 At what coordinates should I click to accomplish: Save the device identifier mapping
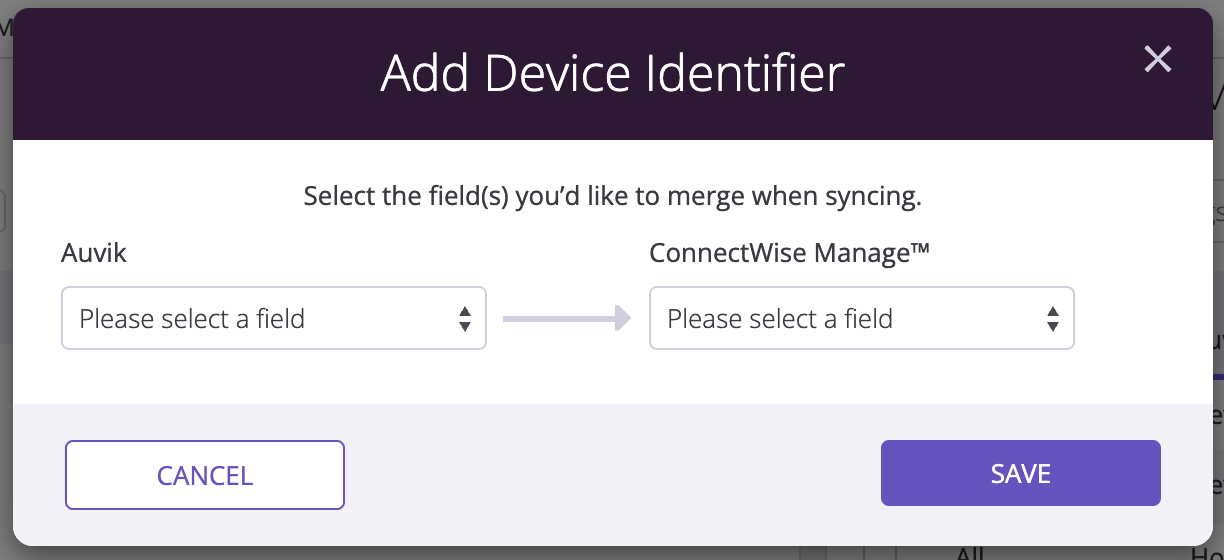tap(1021, 473)
